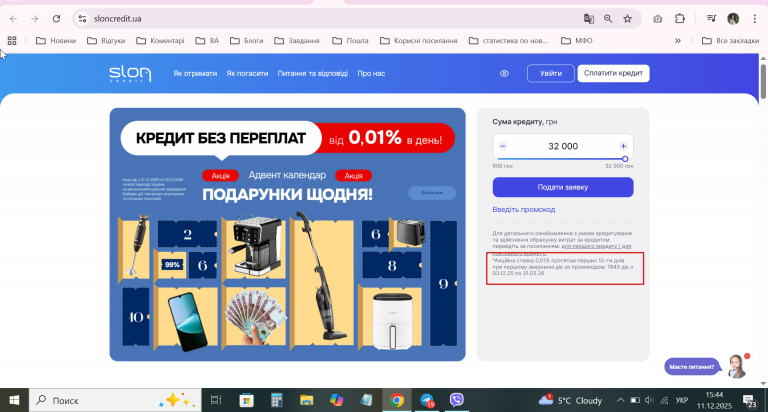Open the extensions puzzle icon

(x=680, y=19)
